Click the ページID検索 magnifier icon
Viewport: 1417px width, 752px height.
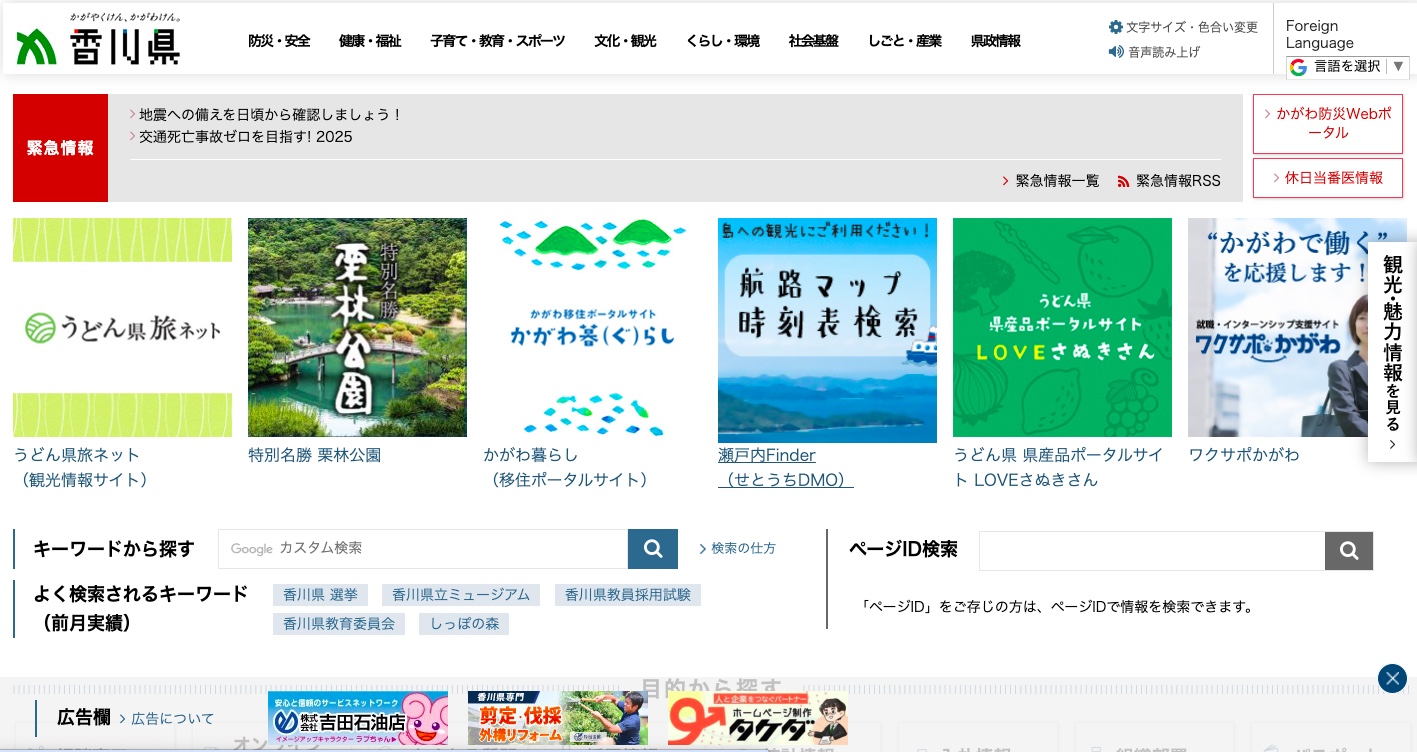pos(1348,550)
